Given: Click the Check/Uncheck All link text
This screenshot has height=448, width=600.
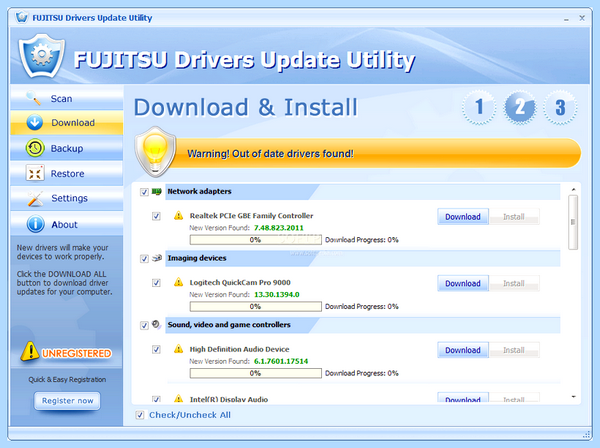Looking at the screenshot, I should tap(190, 415).
